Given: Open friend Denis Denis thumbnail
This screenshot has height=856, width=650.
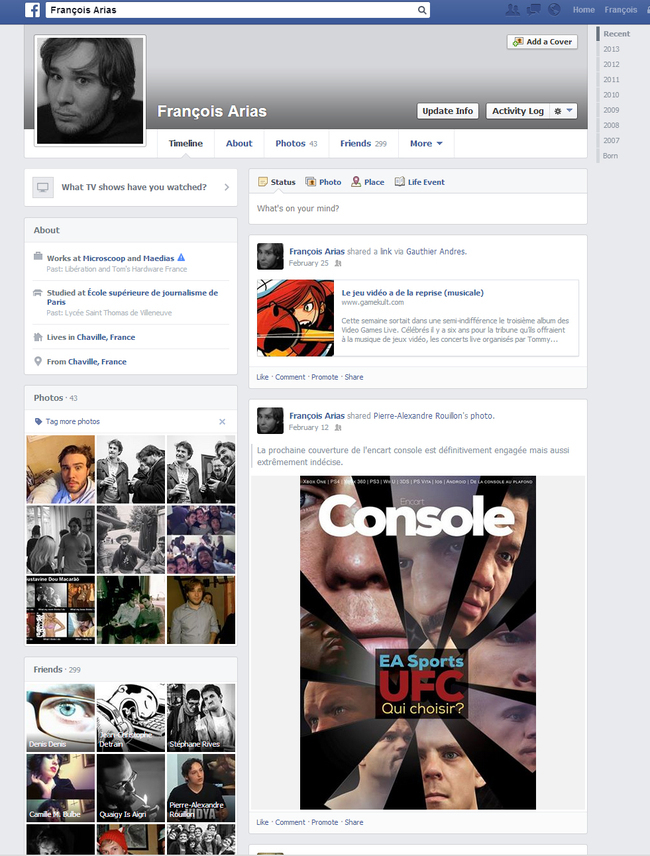Looking at the screenshot, I should (61, 718).
